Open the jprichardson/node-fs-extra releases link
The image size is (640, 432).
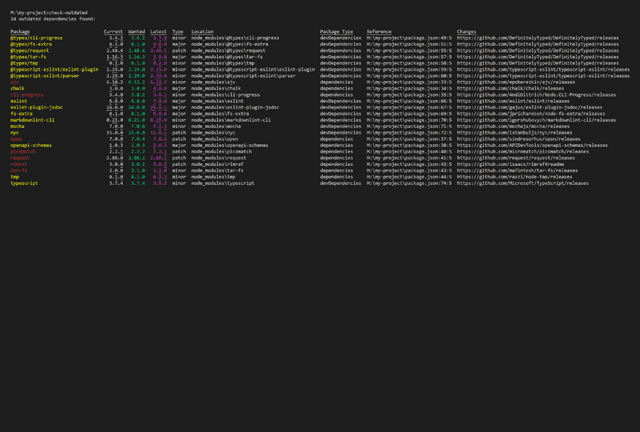pos(531,114)
